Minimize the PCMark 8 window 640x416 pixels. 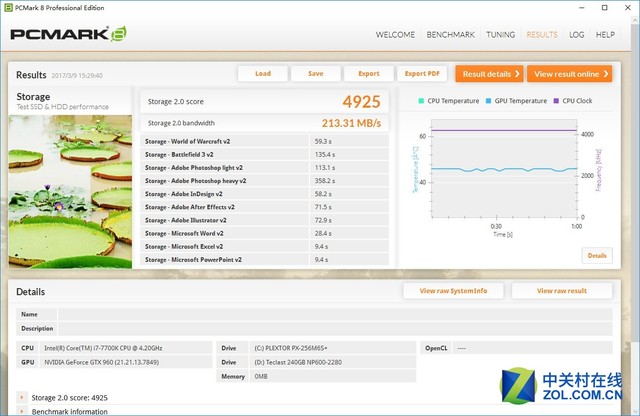point(582,7)
